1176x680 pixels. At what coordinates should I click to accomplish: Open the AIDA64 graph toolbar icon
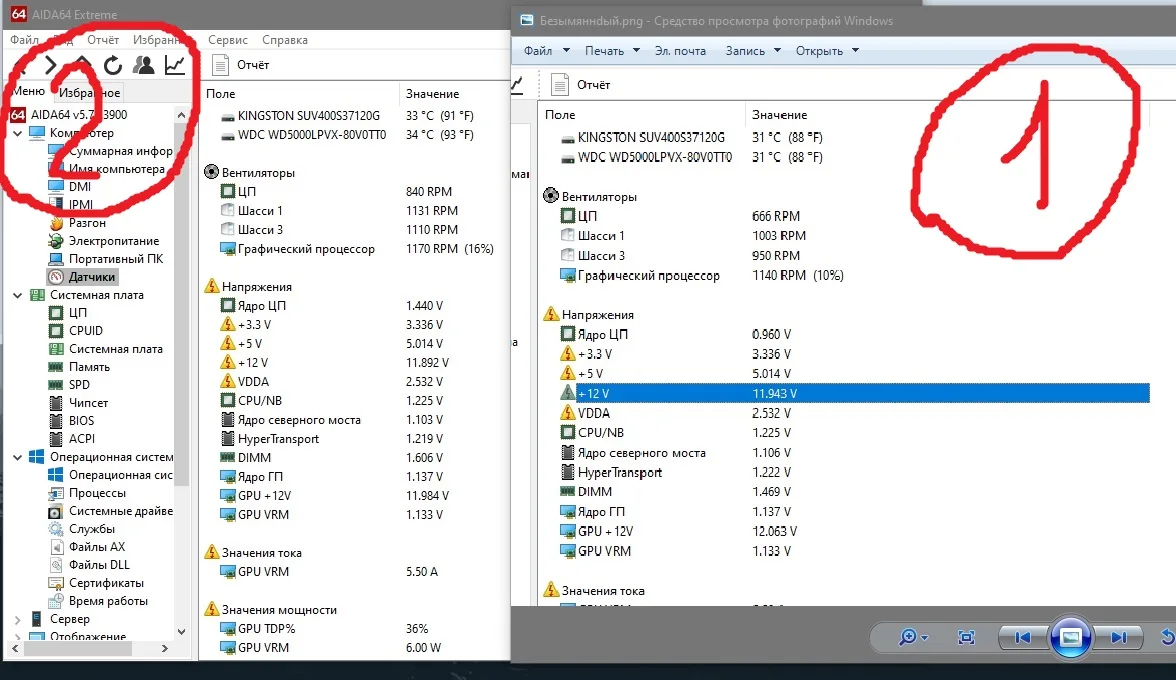tap(175, 65)
